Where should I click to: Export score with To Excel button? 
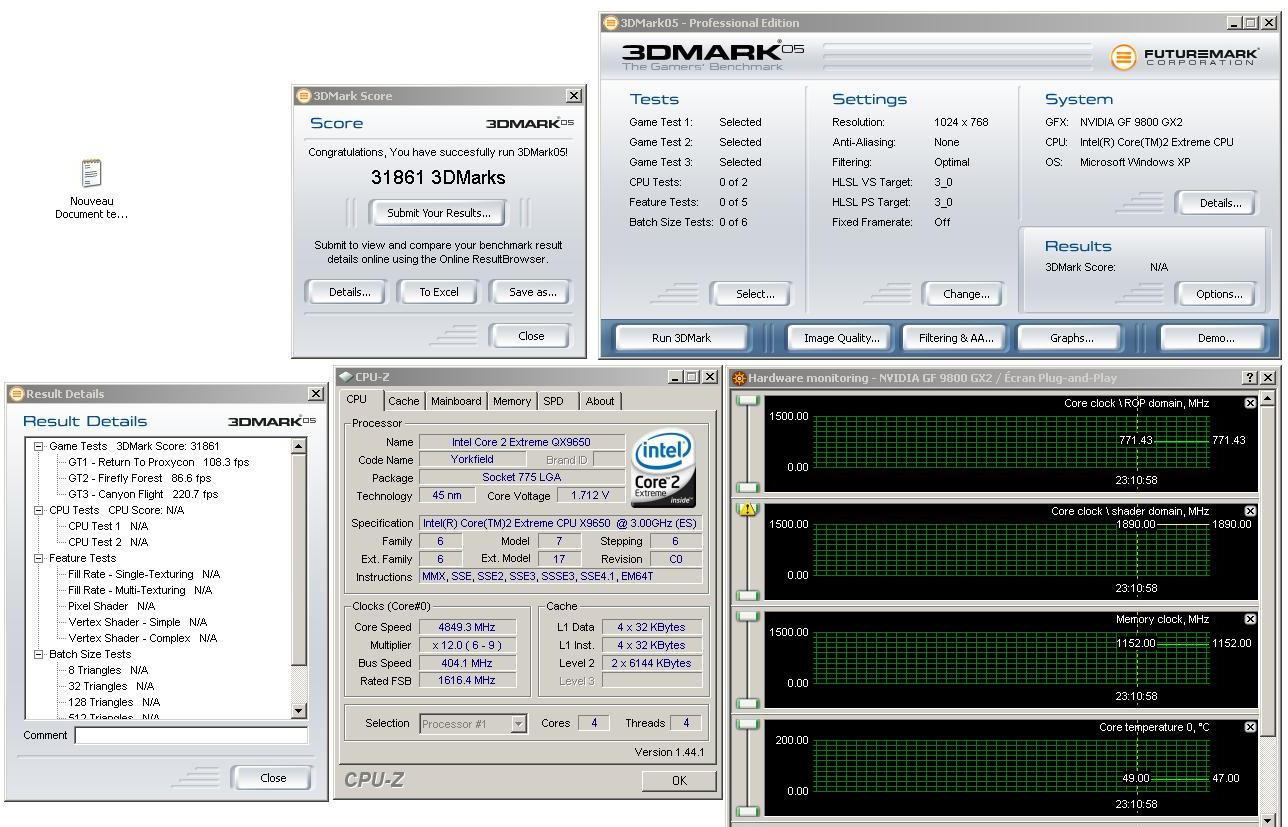coord(439,292)
